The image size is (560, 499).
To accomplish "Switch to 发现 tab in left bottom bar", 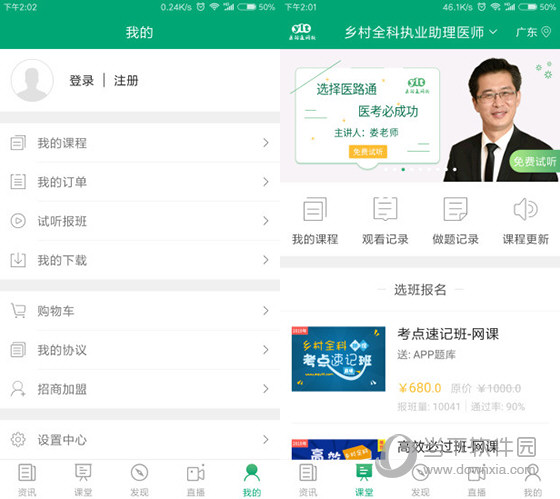I will pyautogui.click(x=139, y=480).
